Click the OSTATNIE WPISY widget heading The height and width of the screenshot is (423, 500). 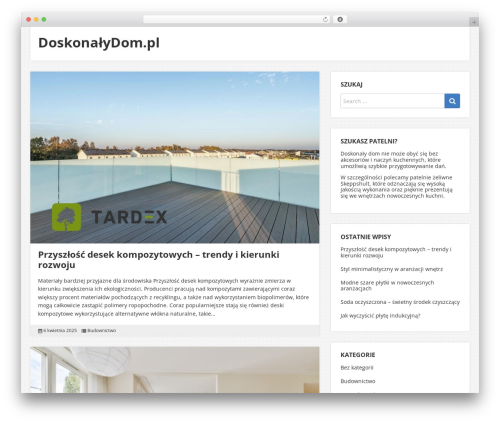(366, 237)
